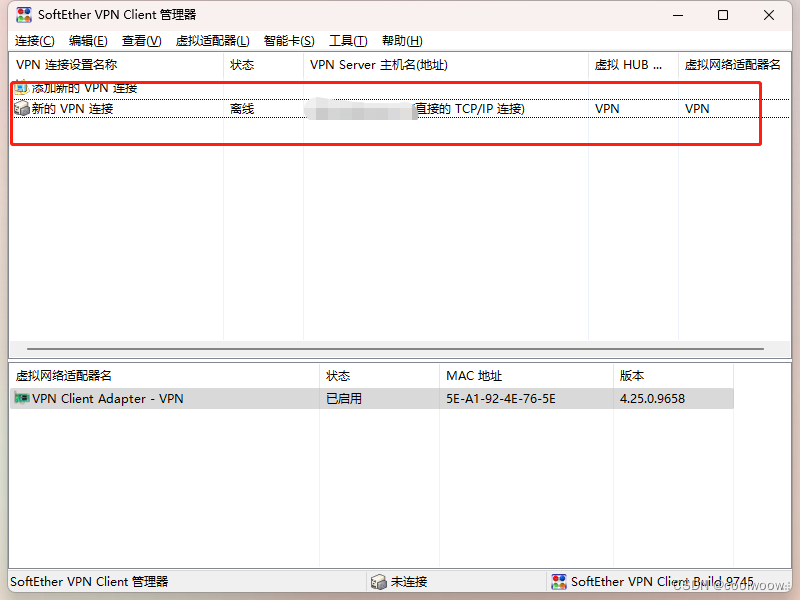The height and width of the screenshot is (600, 800).
Task: Maximize the VPN Client manager window
Action: point(723,15)
